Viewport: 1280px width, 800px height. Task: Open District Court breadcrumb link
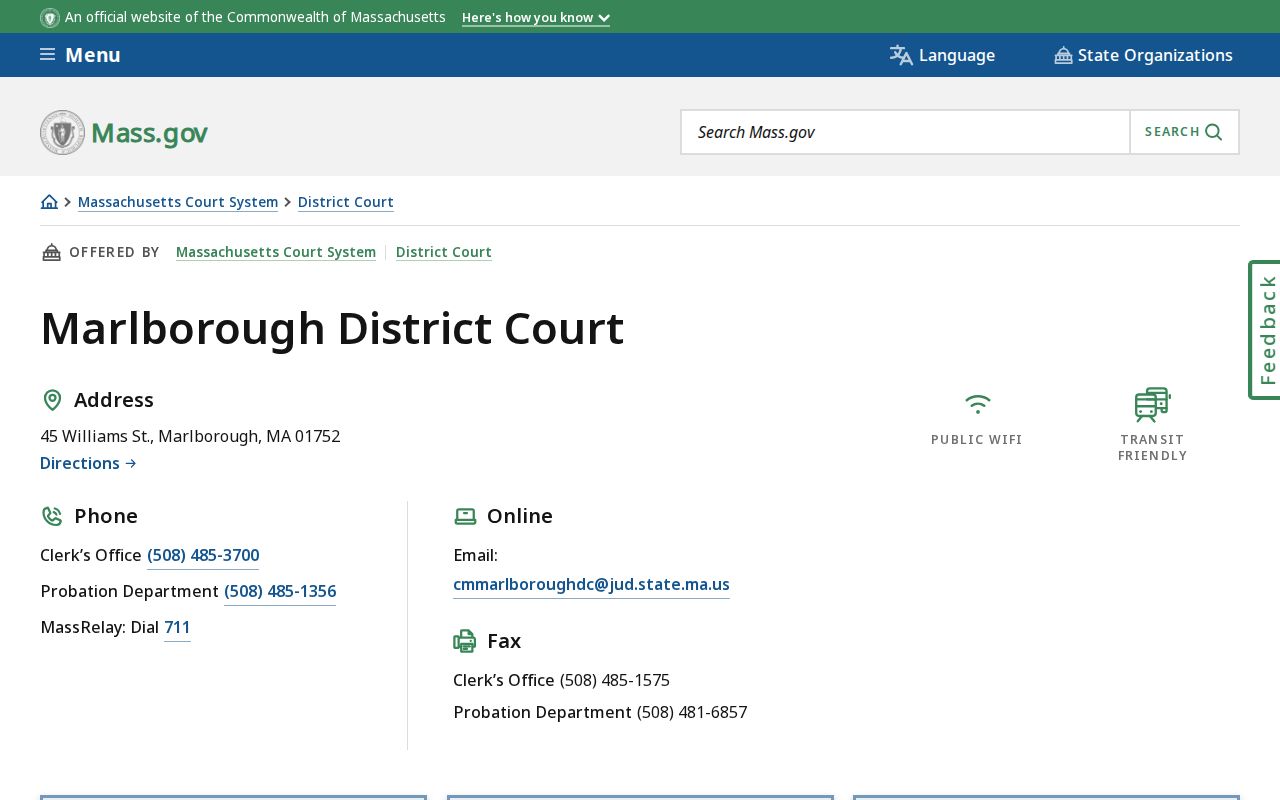point(346,202)
